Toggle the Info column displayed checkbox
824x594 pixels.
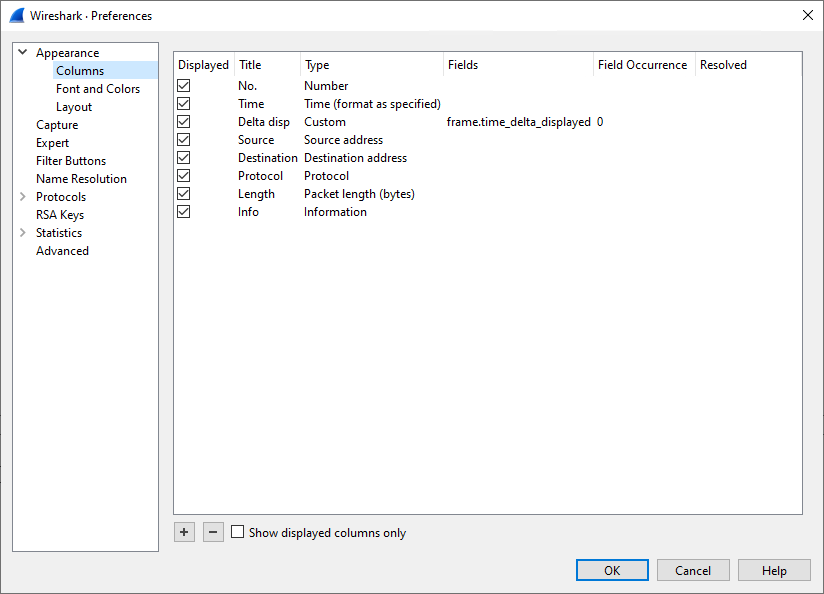(x=183, y=211)
